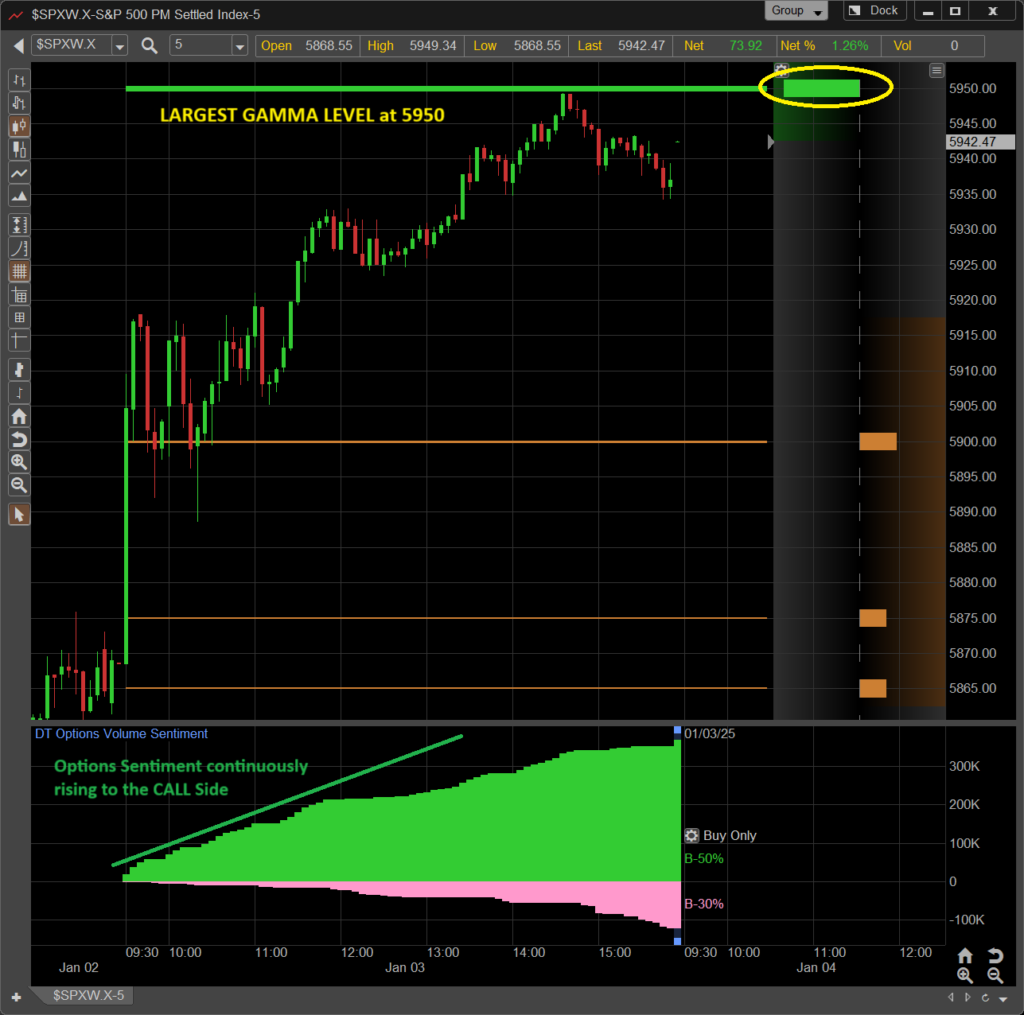Click the green 5950 gamma level bar
This screenshot has width=1024, height=1015.
[x=821, y=88]
